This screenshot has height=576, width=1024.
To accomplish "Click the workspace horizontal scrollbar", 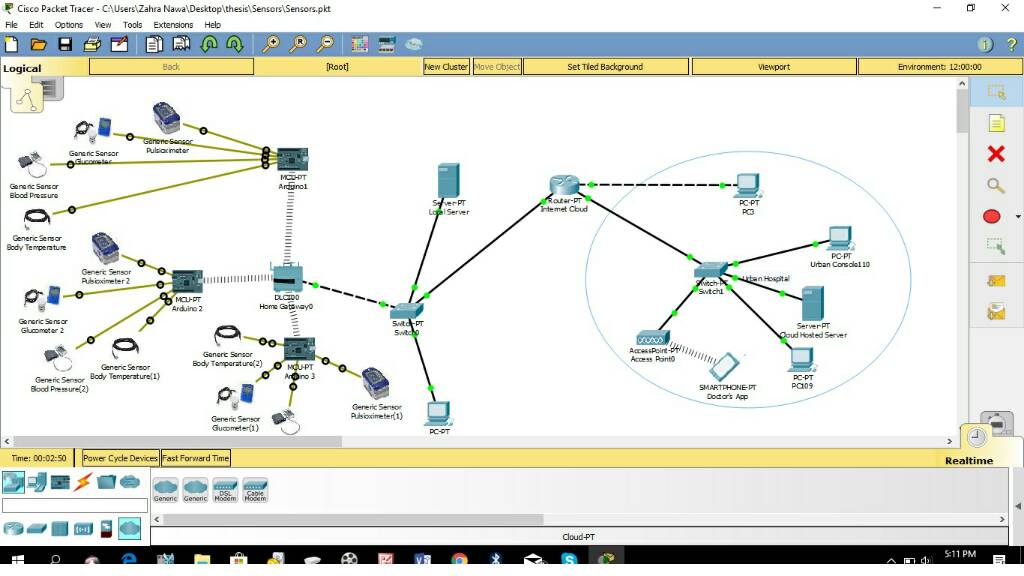I will pyautogui.click(x=478, y=441).
